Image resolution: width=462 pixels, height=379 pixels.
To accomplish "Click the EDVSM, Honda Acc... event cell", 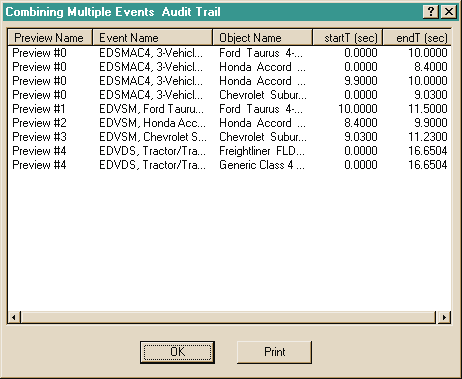I will 152,123.
